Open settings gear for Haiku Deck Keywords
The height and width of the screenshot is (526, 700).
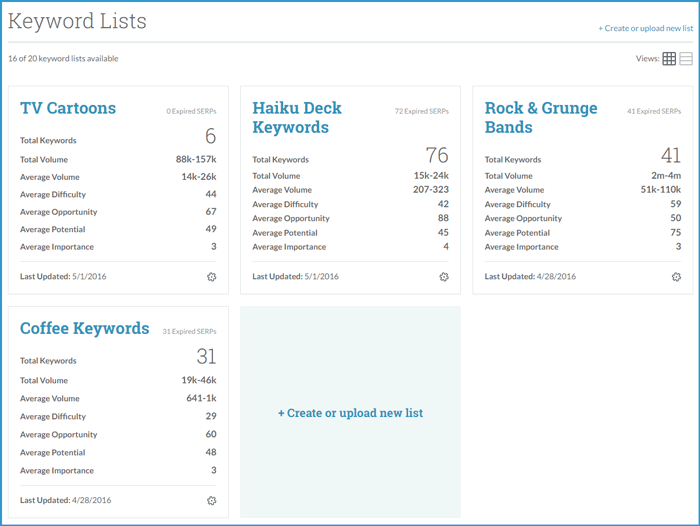(x=444, y=277)
